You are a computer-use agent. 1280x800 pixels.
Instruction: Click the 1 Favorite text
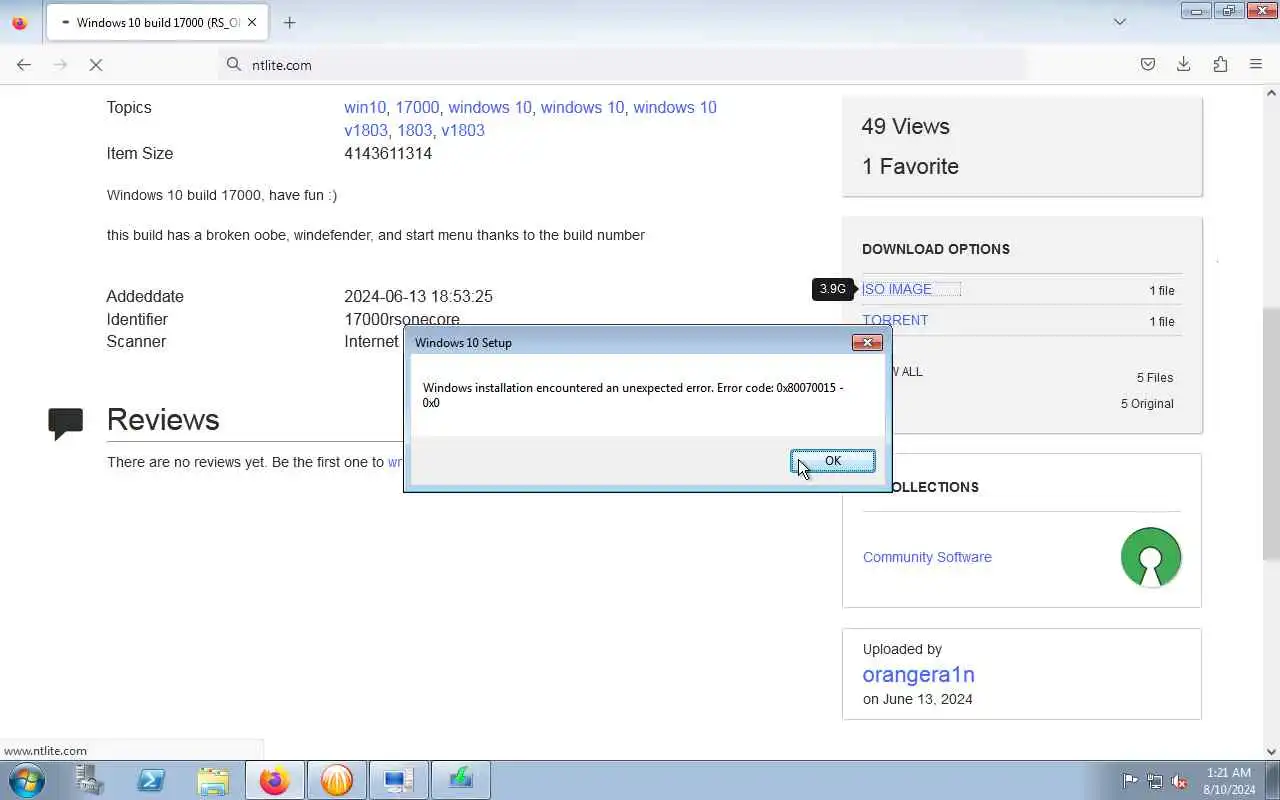(910, 166)
